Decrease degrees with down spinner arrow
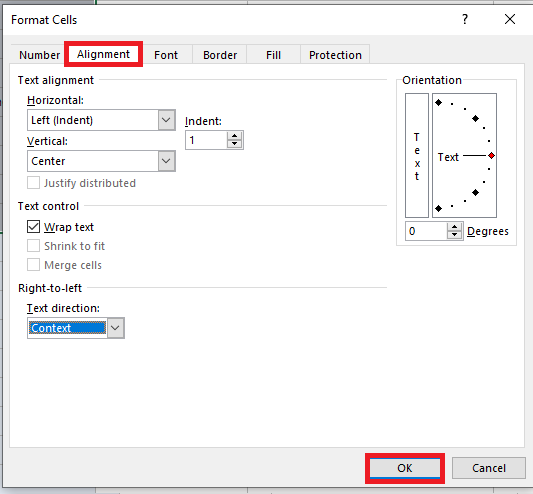Viewport: 533px width, 494px height. pyautogui.click(x=454, y=235)
